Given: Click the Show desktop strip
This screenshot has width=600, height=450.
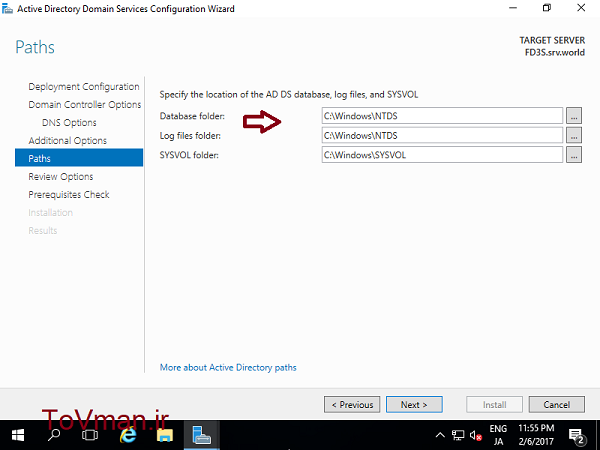Looking at the screenshot, I should point(598,435).
